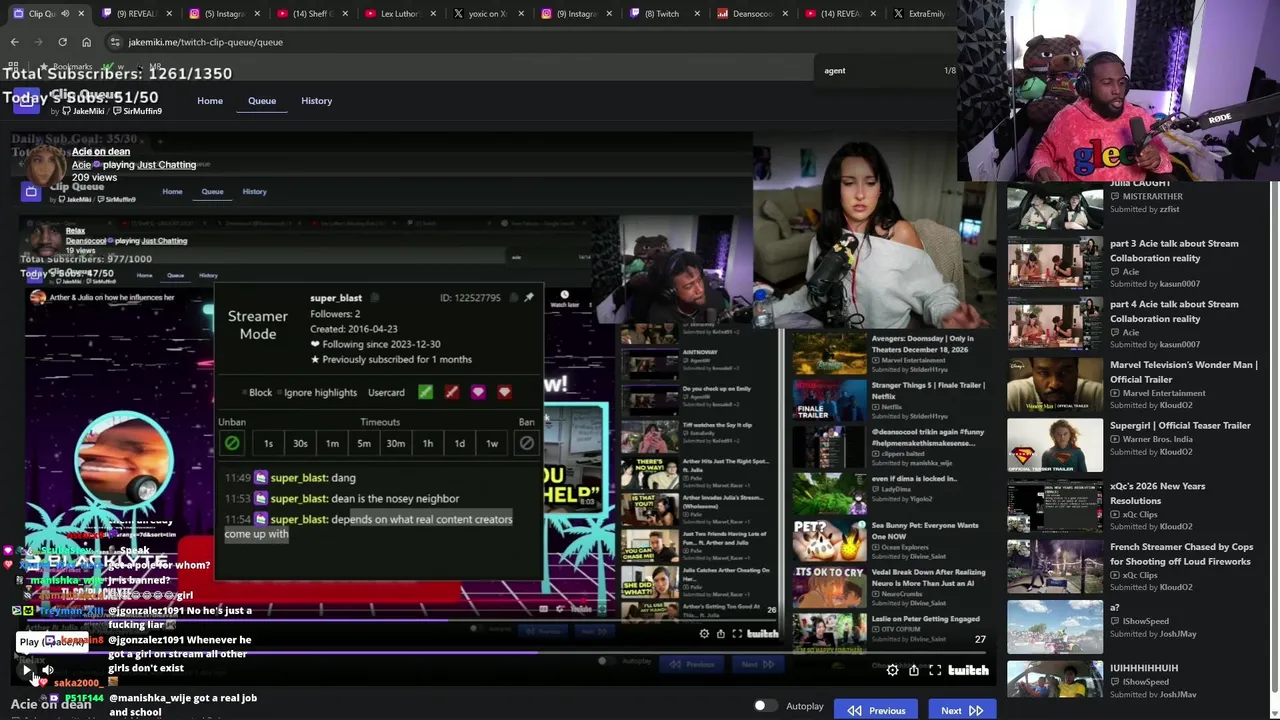
Task: Click the outer Twitch logo in player
Action: [968, 671]
